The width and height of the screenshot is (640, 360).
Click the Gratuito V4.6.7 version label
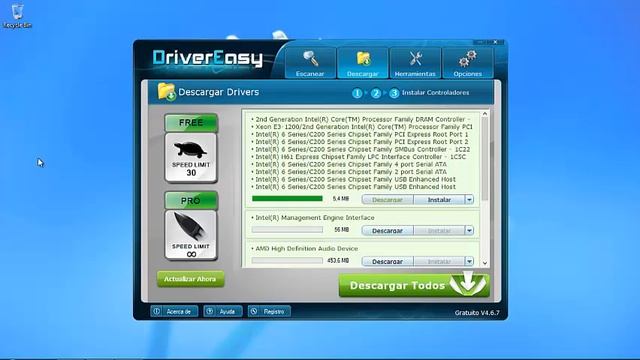pos(477,313)
